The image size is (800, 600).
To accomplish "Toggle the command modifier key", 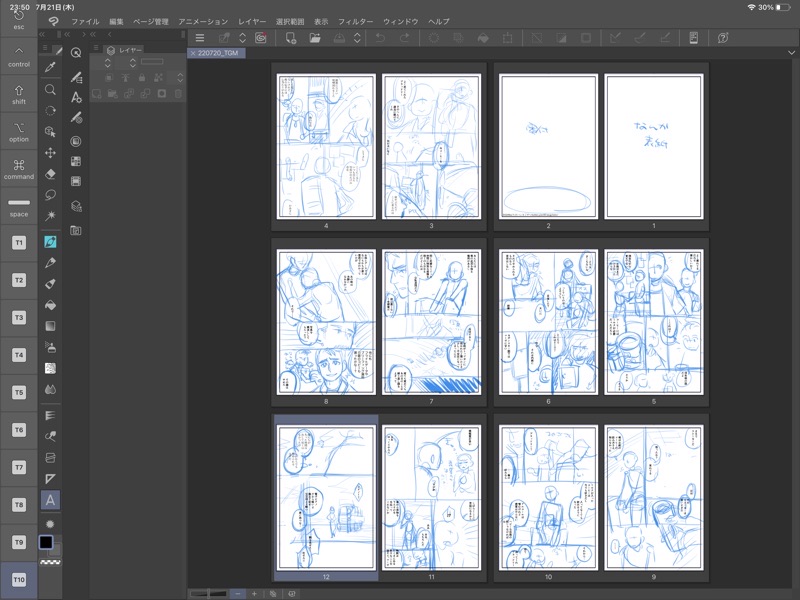I will pos(18,170).
